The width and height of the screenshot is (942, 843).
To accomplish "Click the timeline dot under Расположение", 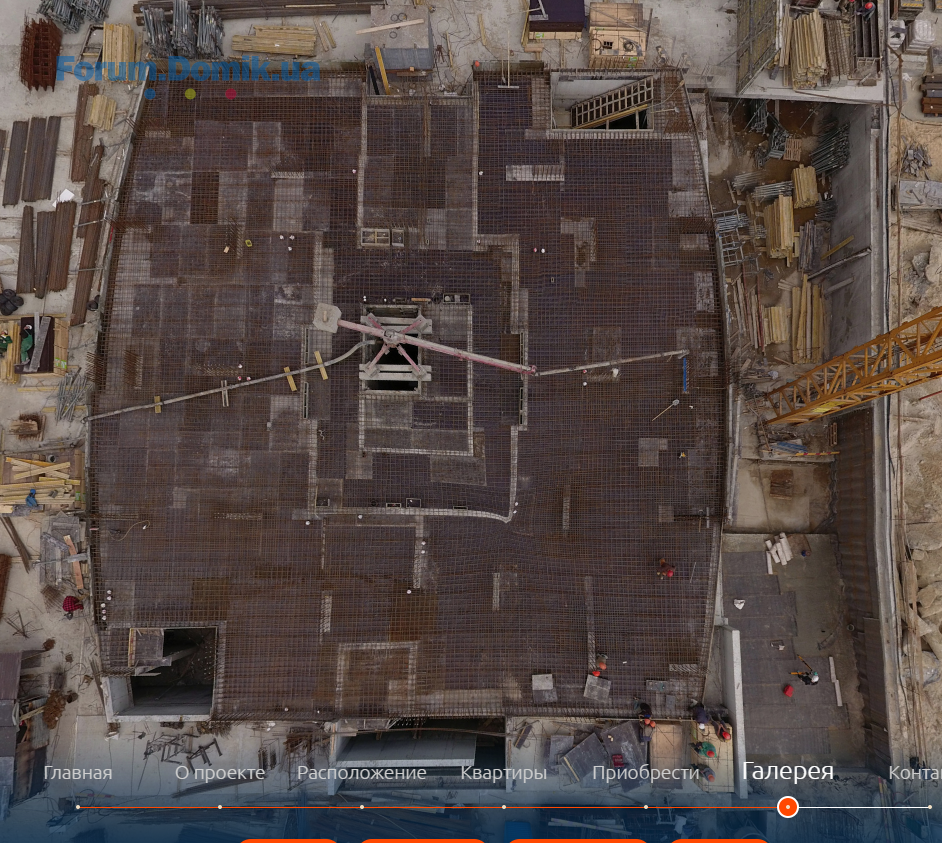I will coord(362,807).
